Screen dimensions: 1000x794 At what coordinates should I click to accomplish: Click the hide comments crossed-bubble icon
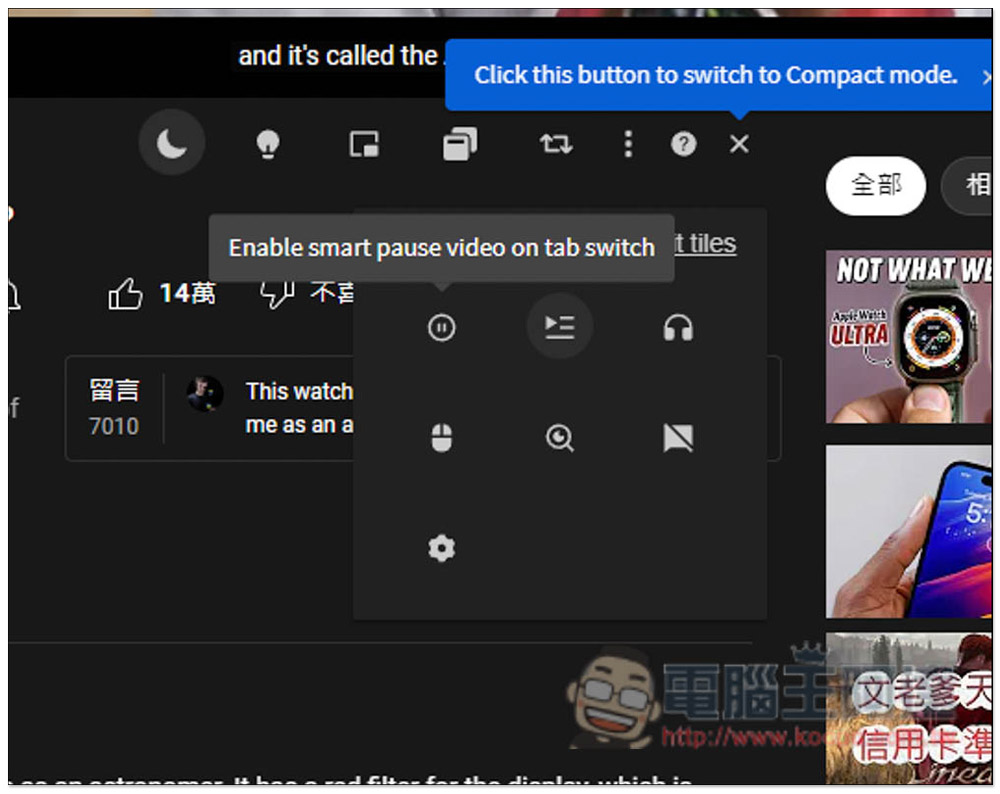tap(678, 438)
